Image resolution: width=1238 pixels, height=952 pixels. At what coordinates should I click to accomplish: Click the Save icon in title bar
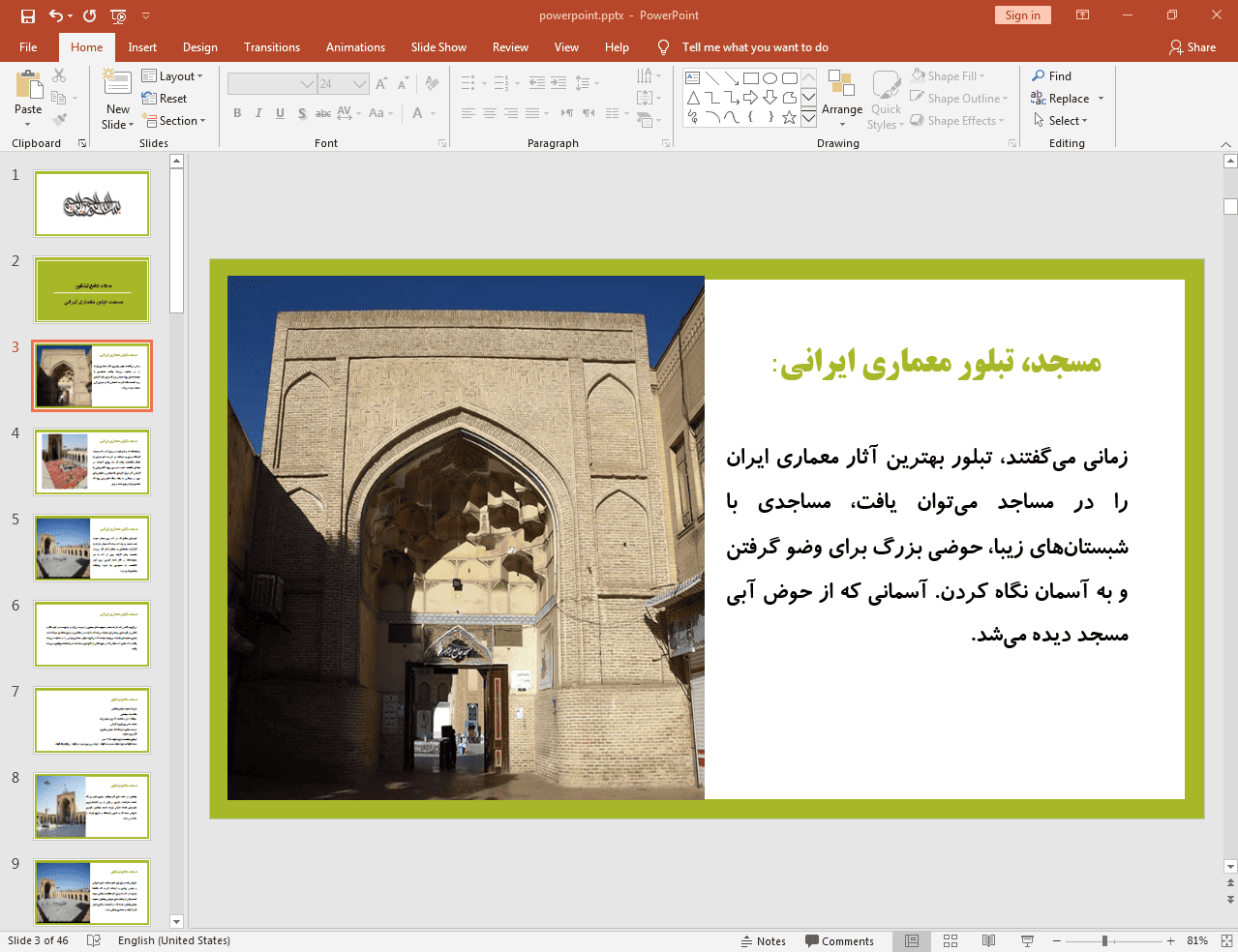click(27, 15)
